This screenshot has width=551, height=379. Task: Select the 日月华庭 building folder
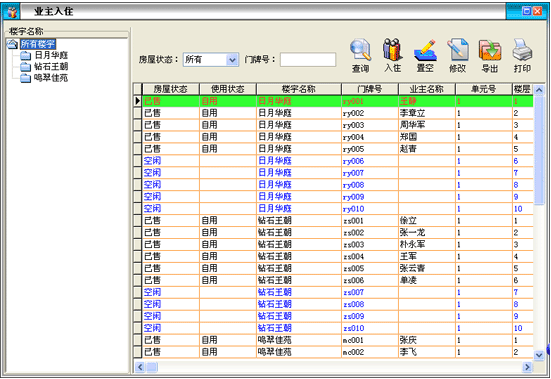point(51,55)
